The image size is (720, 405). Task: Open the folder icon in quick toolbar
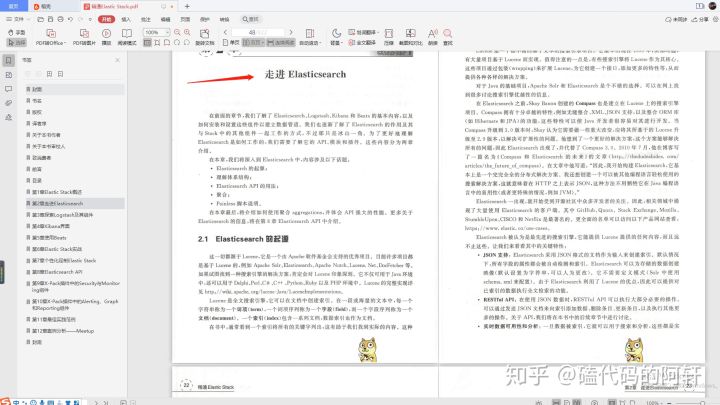click(40, 19)
